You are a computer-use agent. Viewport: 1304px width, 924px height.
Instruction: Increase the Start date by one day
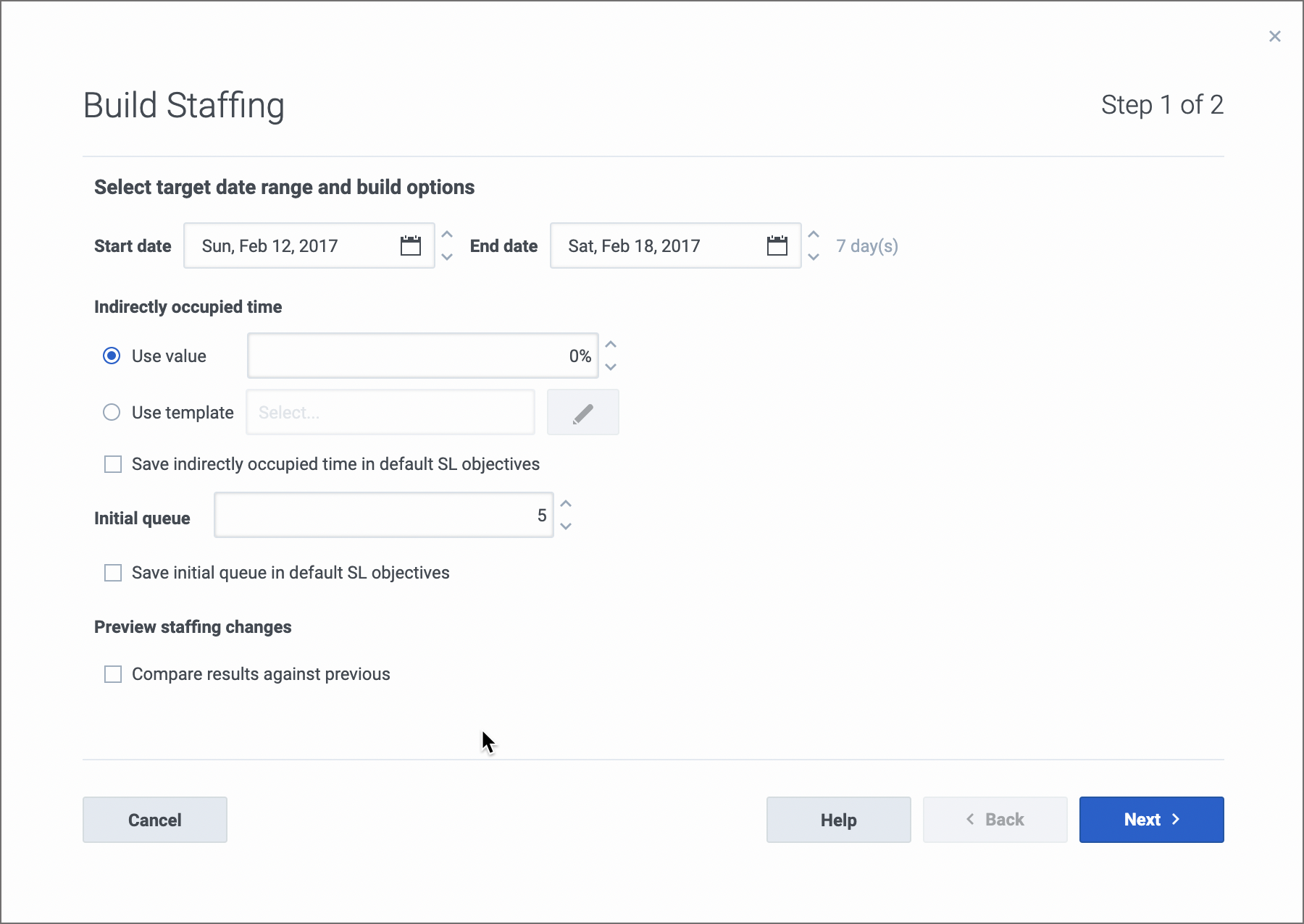[x=447, y=235]
